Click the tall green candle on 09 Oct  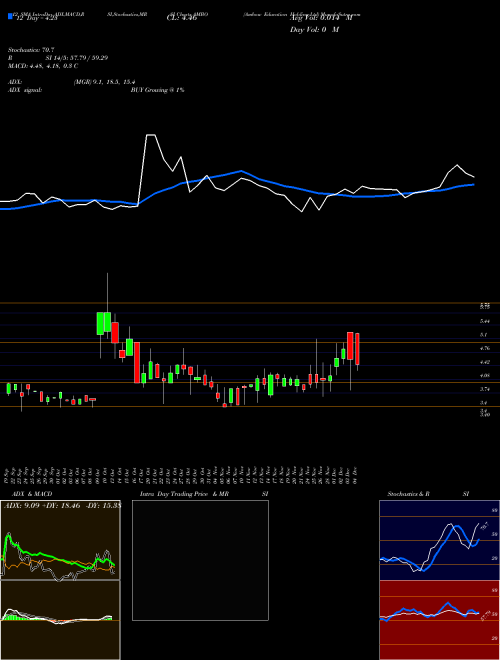pyautogui.click(x=100, y=323)
